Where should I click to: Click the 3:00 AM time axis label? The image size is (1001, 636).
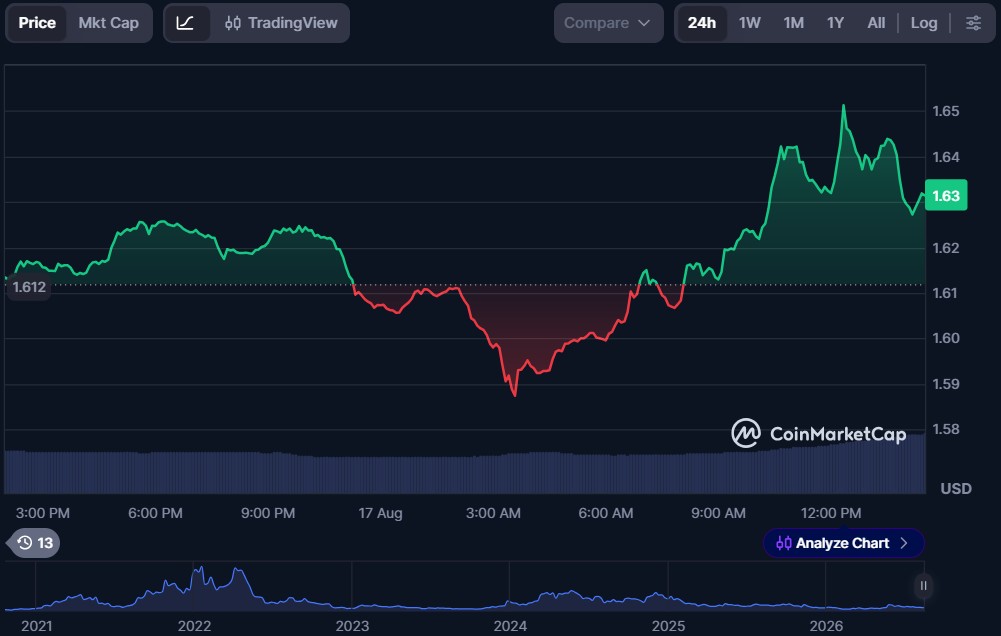pos(493,513)
